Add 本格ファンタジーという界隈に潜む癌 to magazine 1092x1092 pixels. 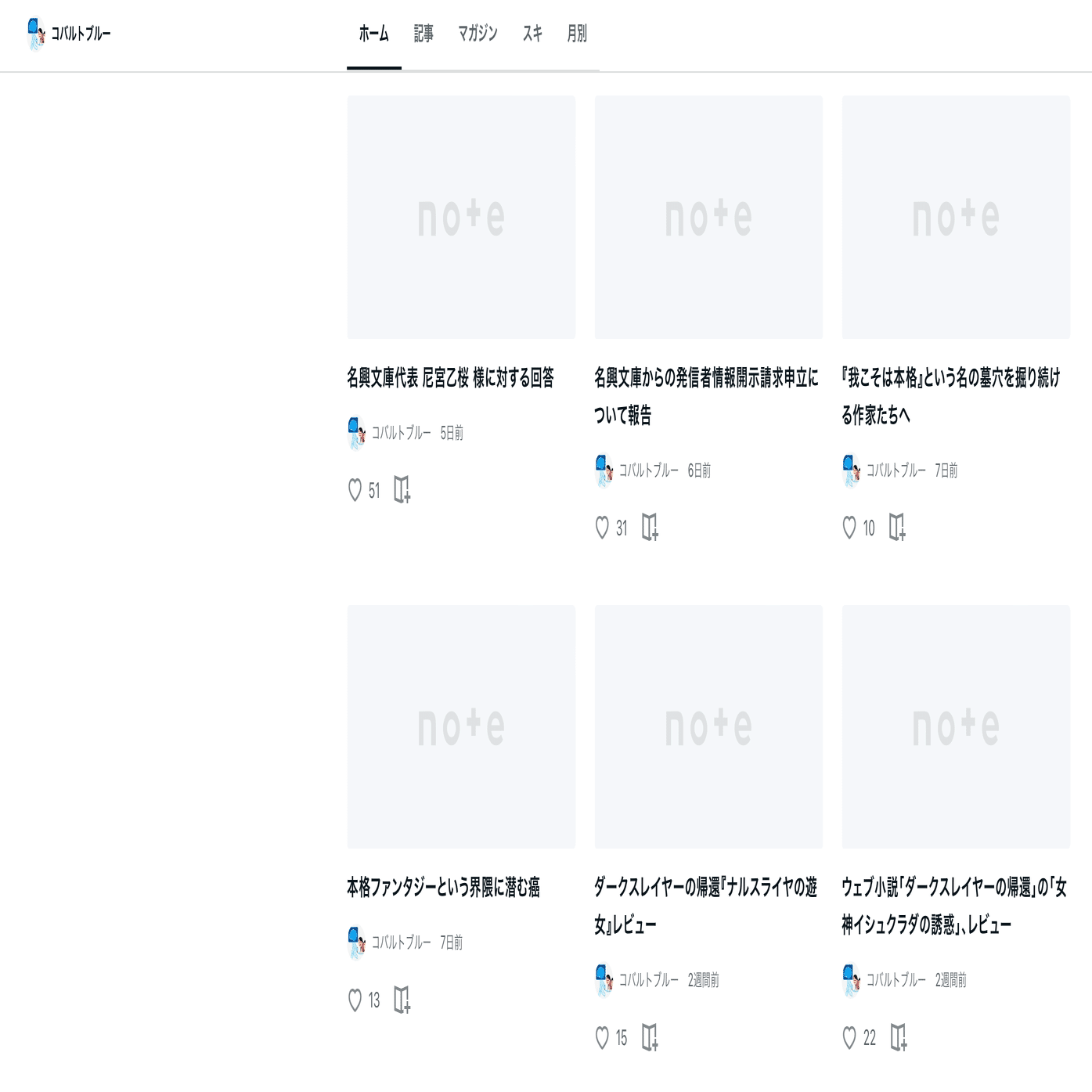pyautogui.click(x=402, y=1000)
